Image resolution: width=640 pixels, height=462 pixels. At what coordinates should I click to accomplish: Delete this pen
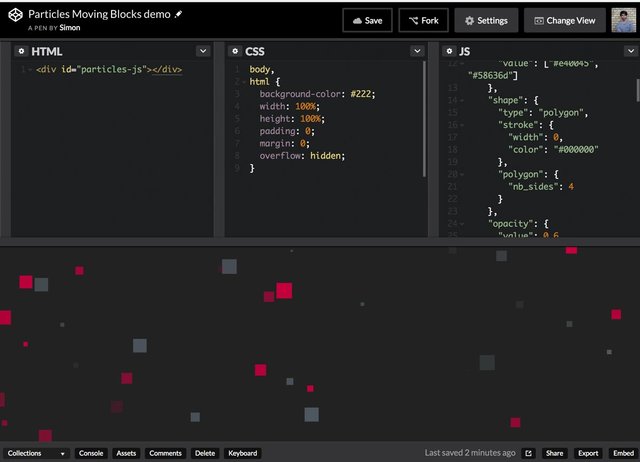pyautogui.click(x=205, y=453)
